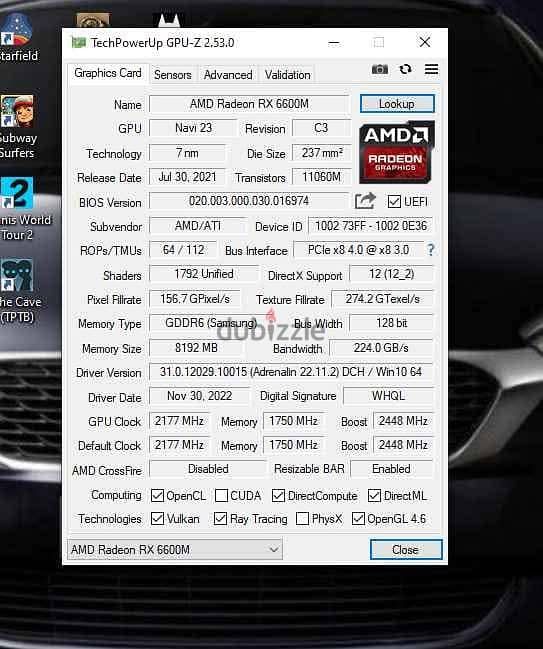This screenshot has height=649, width=543.
Task: Click the GPU Clock row Boost 2448 MHz
Action: (403, 421)
